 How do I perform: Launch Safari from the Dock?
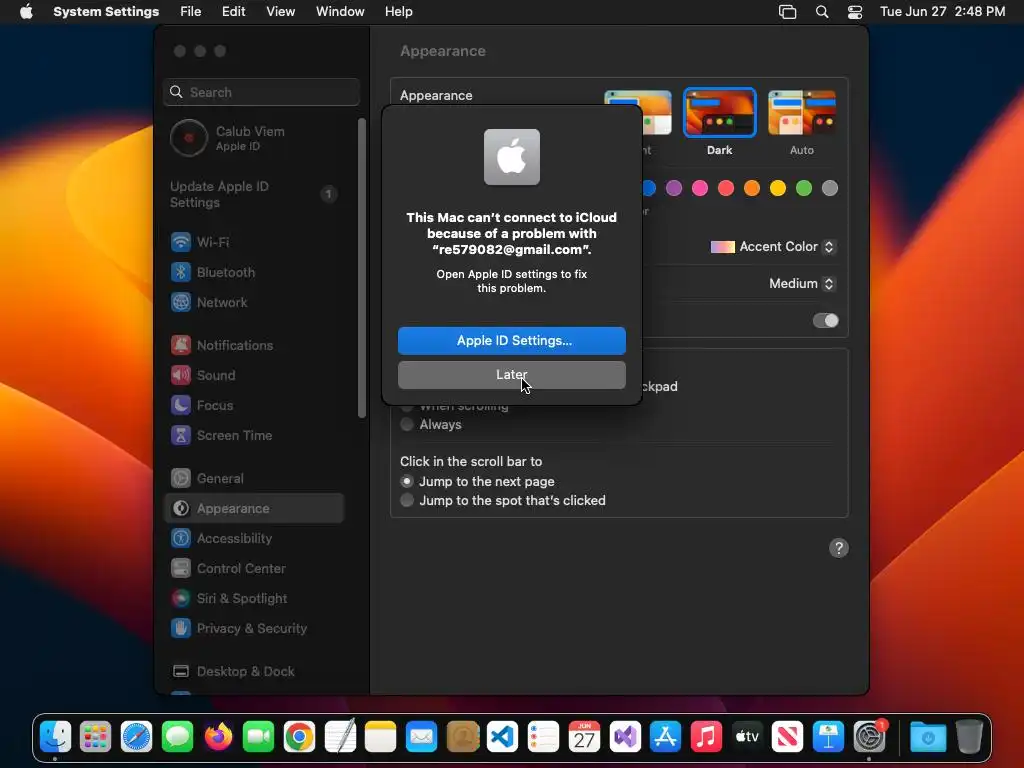(x=136, y=737)
